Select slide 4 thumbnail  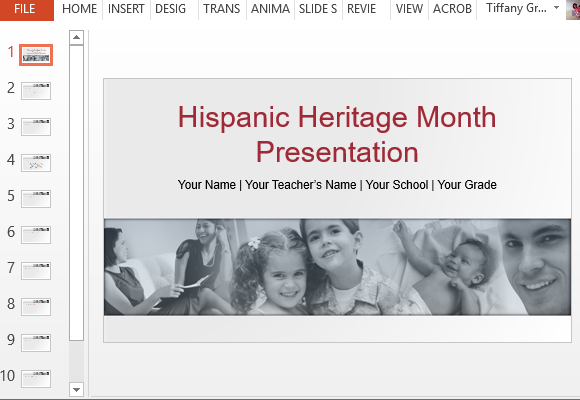click(x=36, y=163)
